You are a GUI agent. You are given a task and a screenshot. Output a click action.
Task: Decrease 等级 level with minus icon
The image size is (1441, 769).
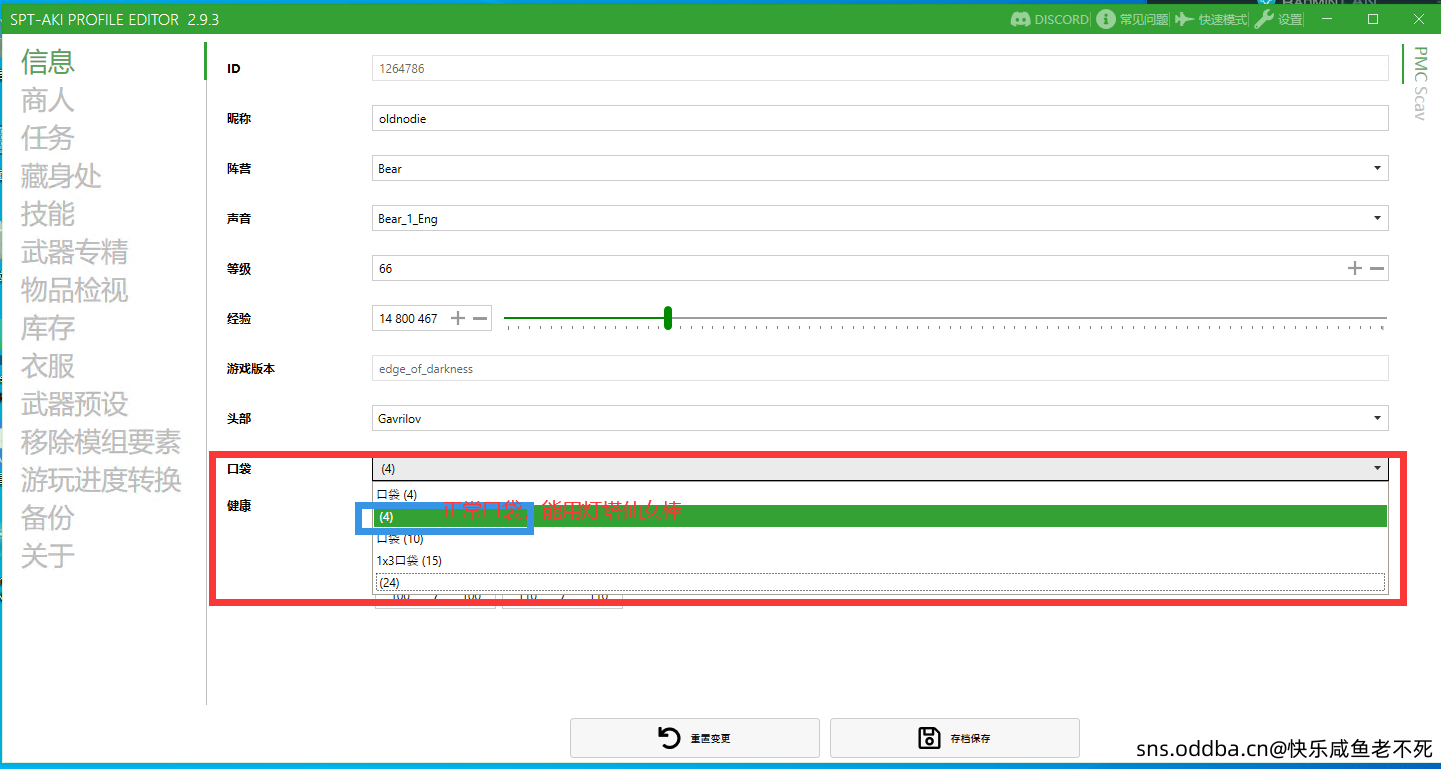[x=1377, y=268]
